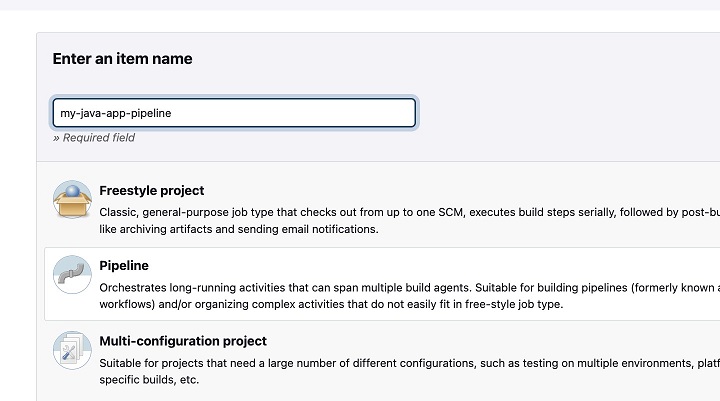Screen dimensions: 720x401
Task: Click 'like archiving artifacts and sending email' line
Action: click(239, 229)
